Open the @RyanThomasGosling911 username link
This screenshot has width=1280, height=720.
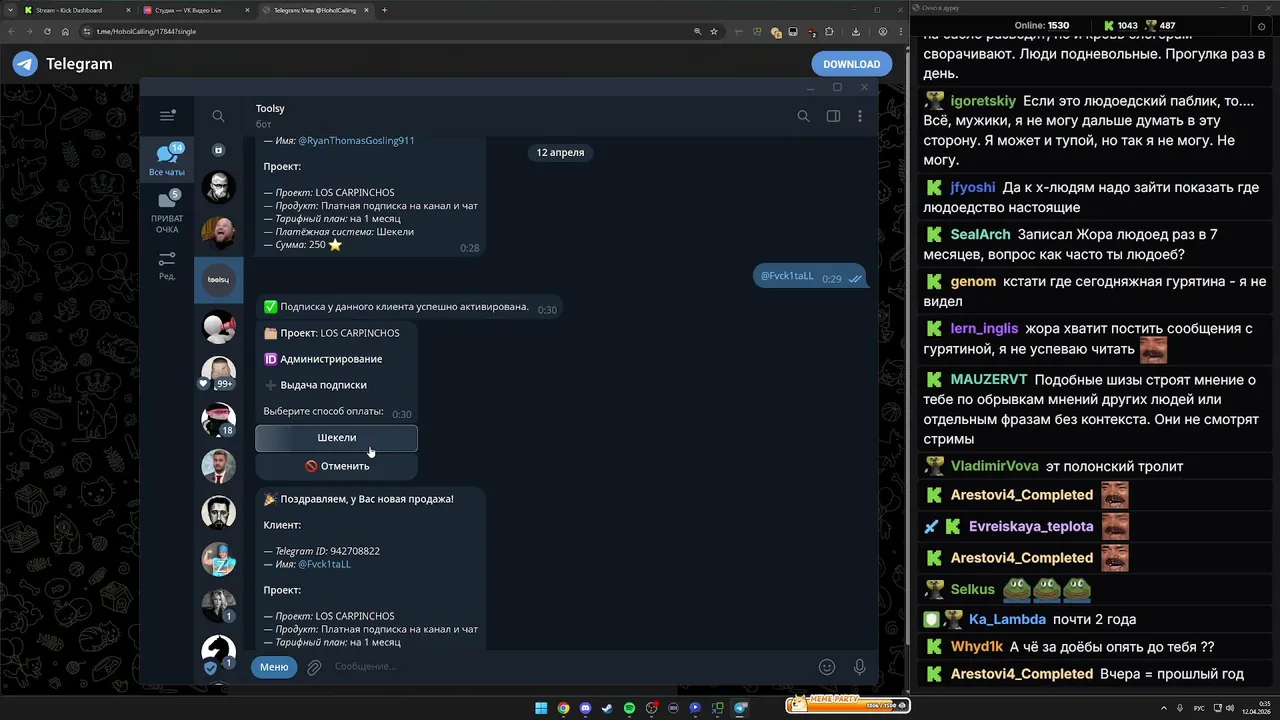(356, 141)
